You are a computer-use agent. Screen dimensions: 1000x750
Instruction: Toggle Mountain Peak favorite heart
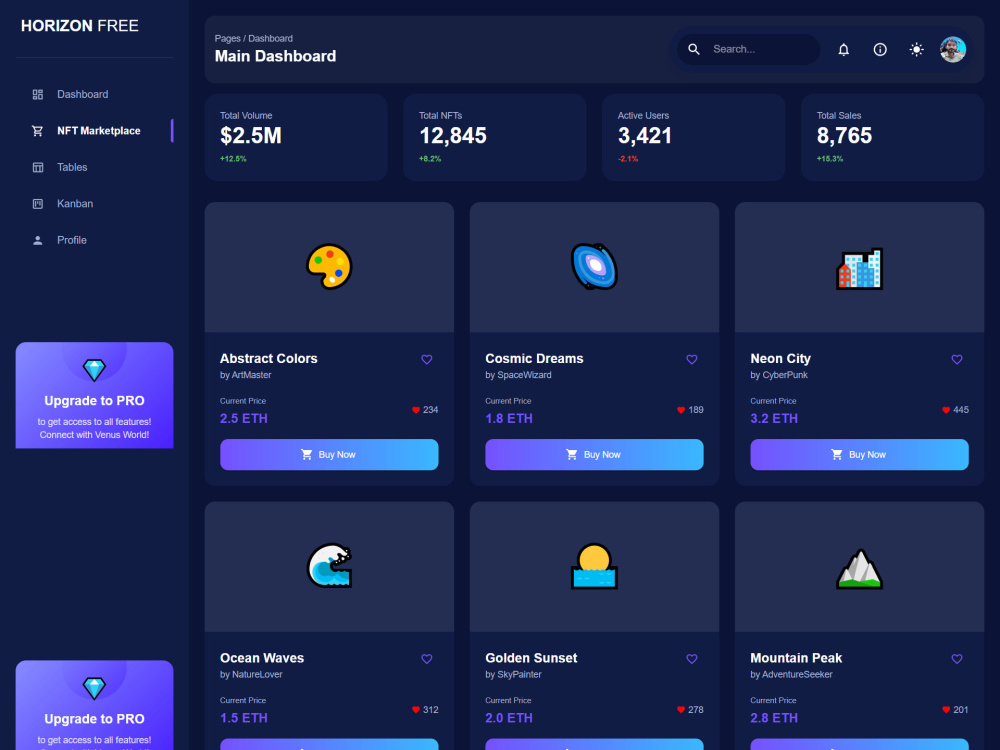(x=957, y=659)
